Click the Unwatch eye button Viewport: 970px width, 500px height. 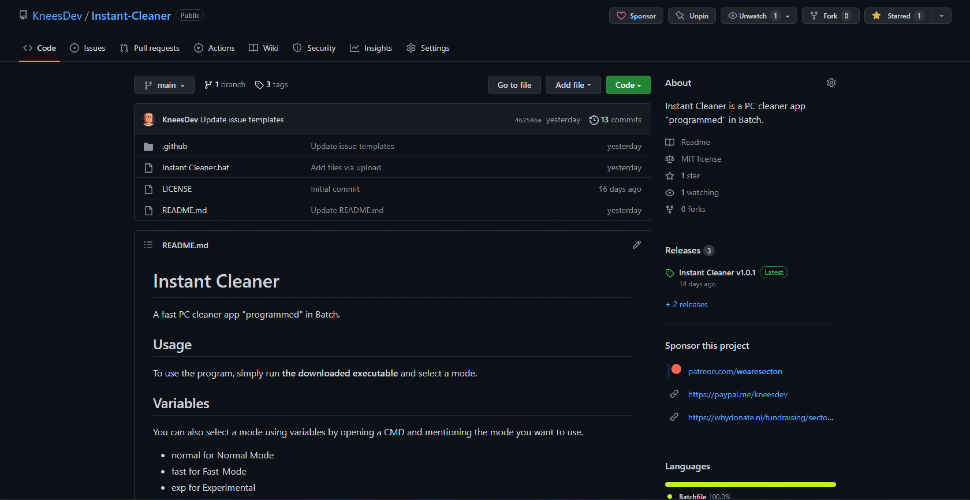point(752,16)
